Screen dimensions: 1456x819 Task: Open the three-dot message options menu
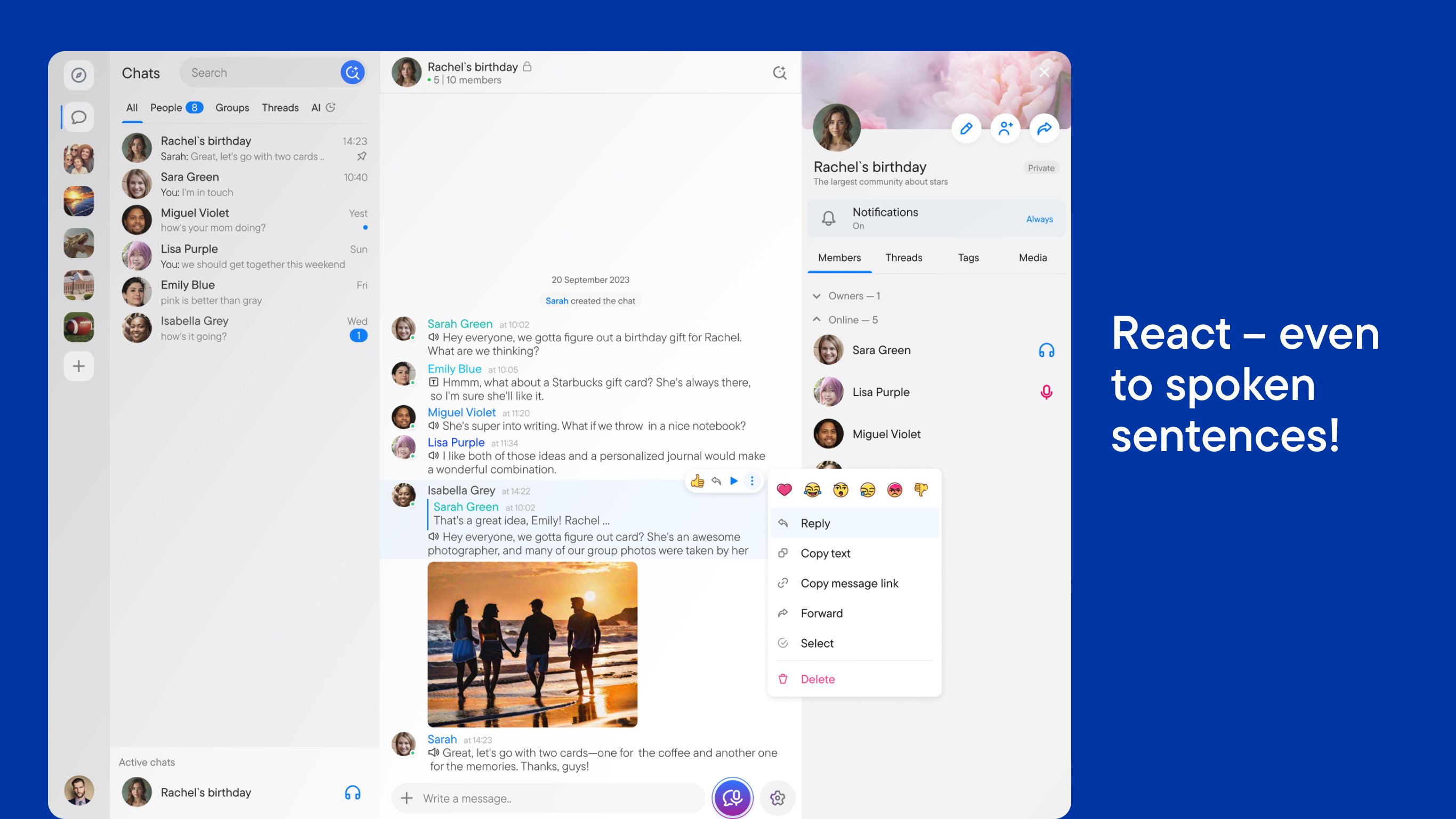coord(752,481)
